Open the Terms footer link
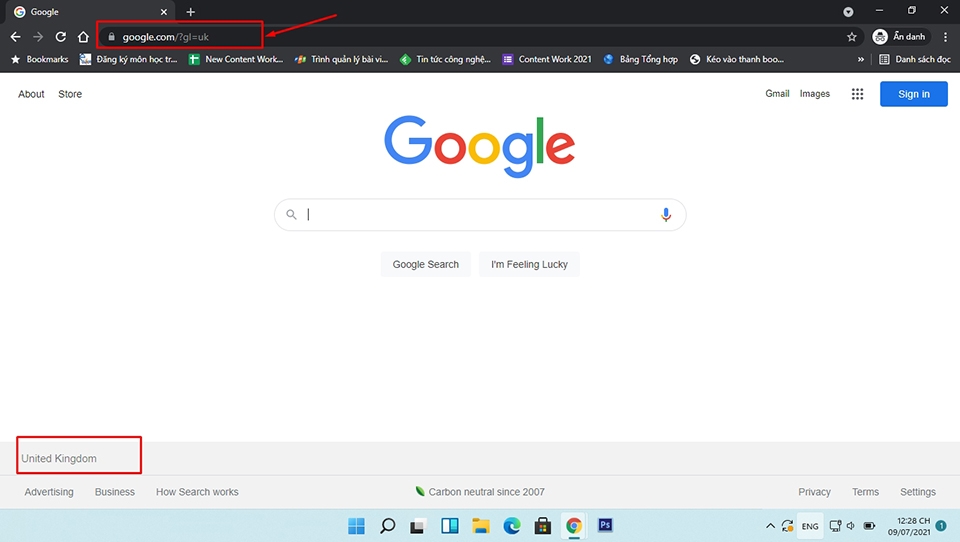The image size is (960, 542). [865, 492]
